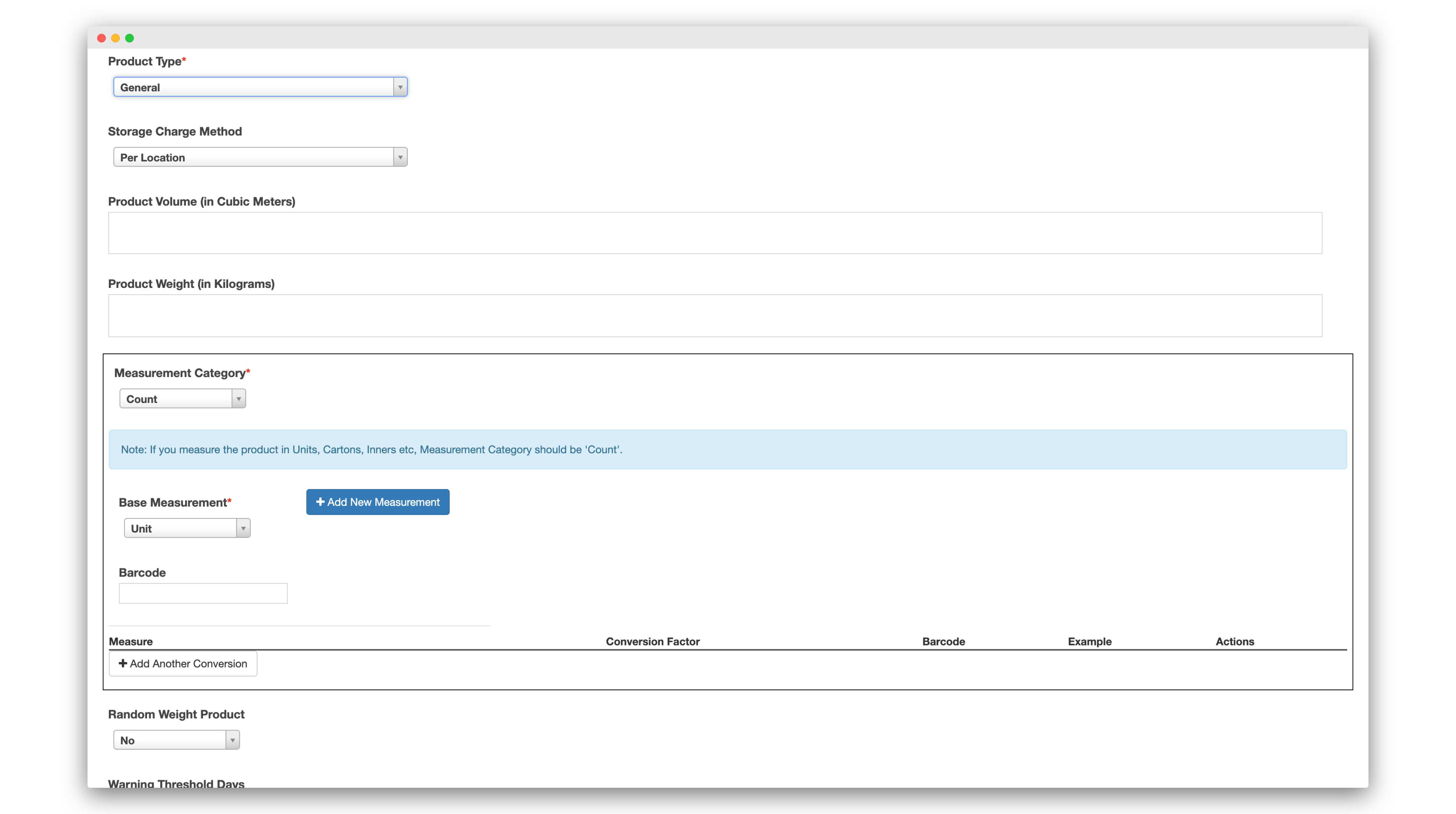Image resolution: width=1456 pixels, height=814 pixels.
Task: Click the Per Location dropdown arrow
Action: point(400,157)
